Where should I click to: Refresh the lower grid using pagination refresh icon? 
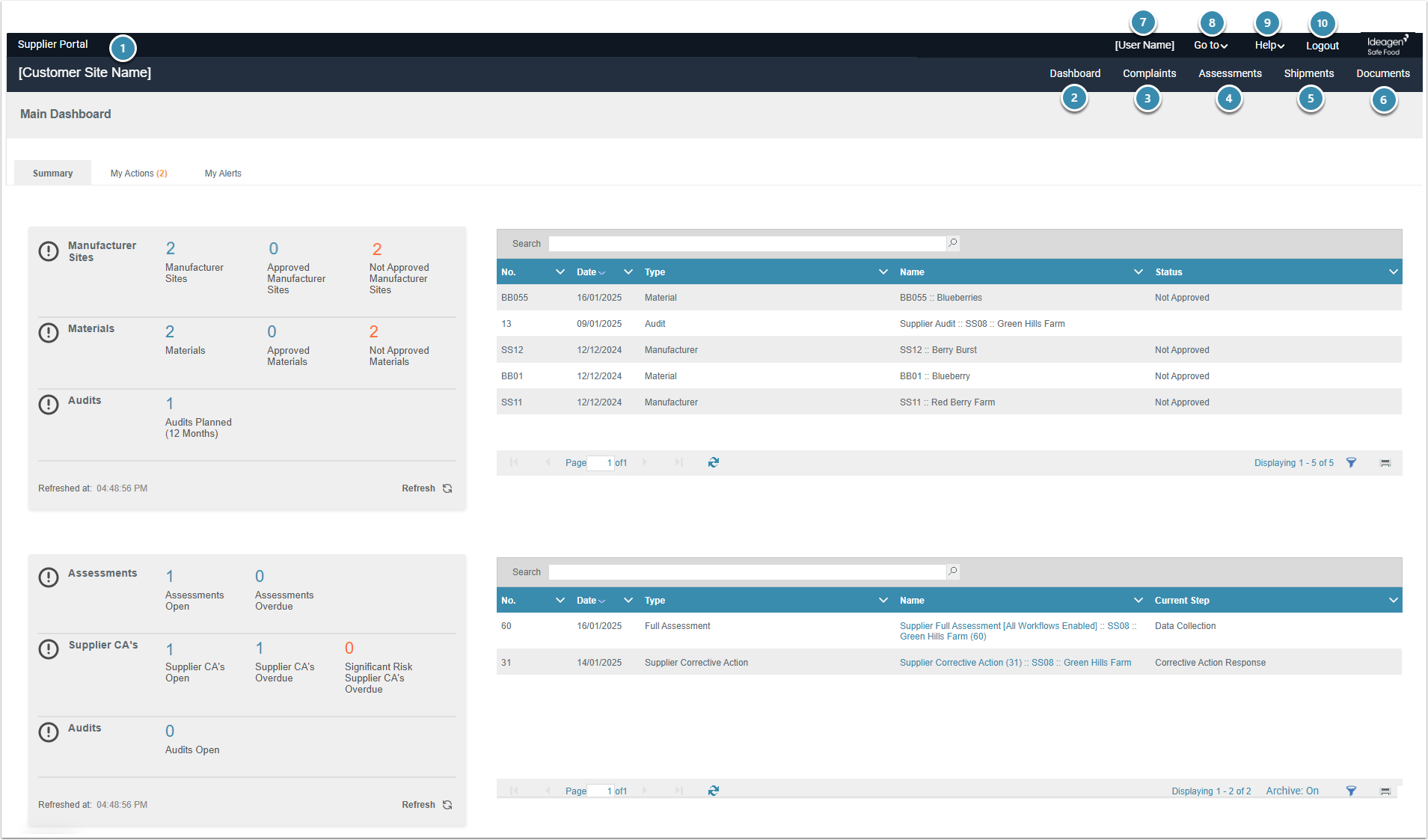(x=713, y=791)
